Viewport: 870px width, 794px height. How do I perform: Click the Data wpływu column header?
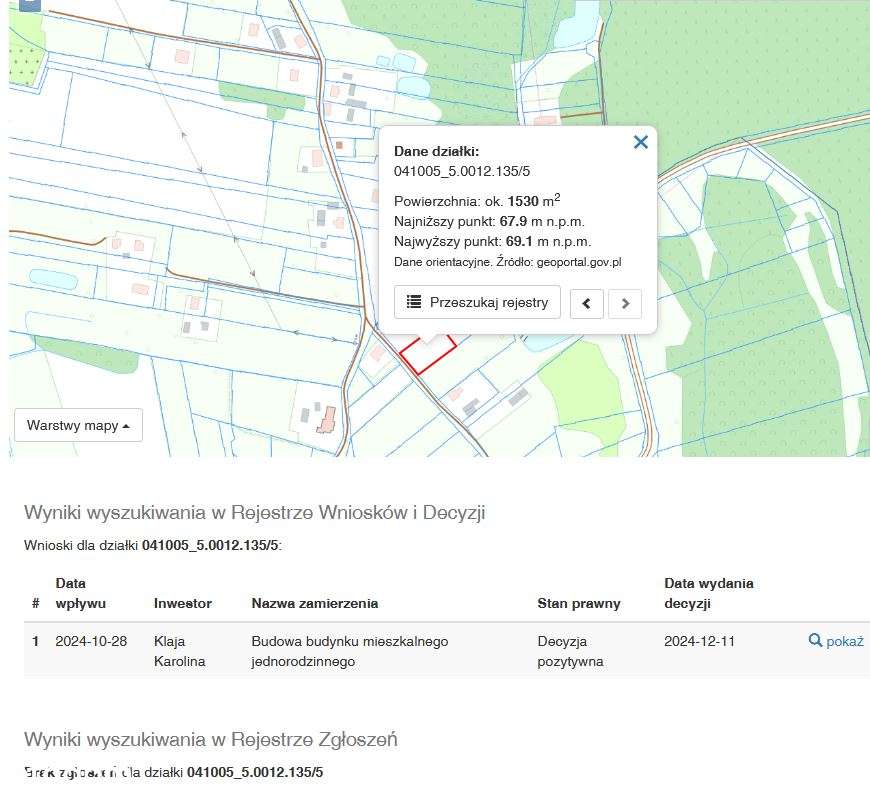(80, 593)
